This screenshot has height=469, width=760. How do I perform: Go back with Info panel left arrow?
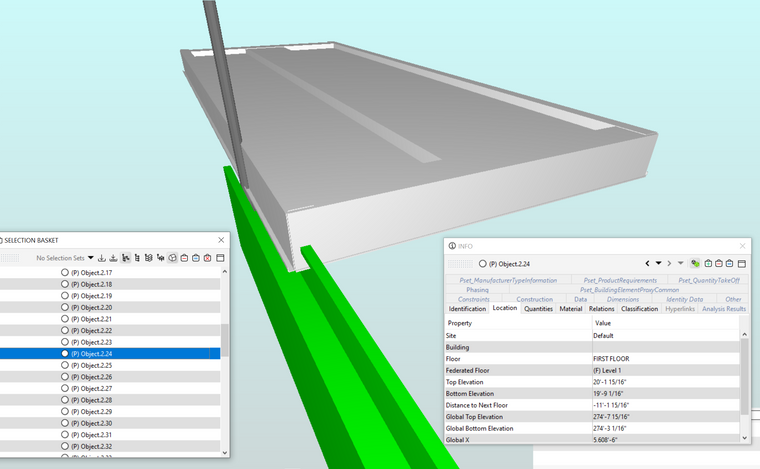click(x=648, y=264)
